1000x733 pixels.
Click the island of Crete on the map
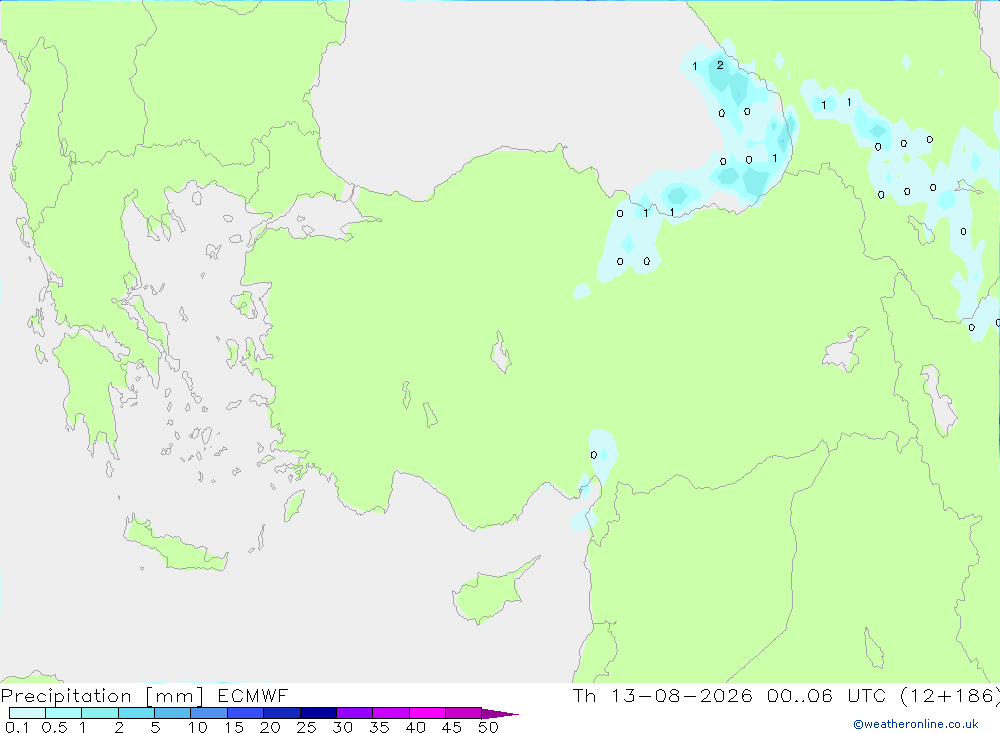click(x=175, y=544)
